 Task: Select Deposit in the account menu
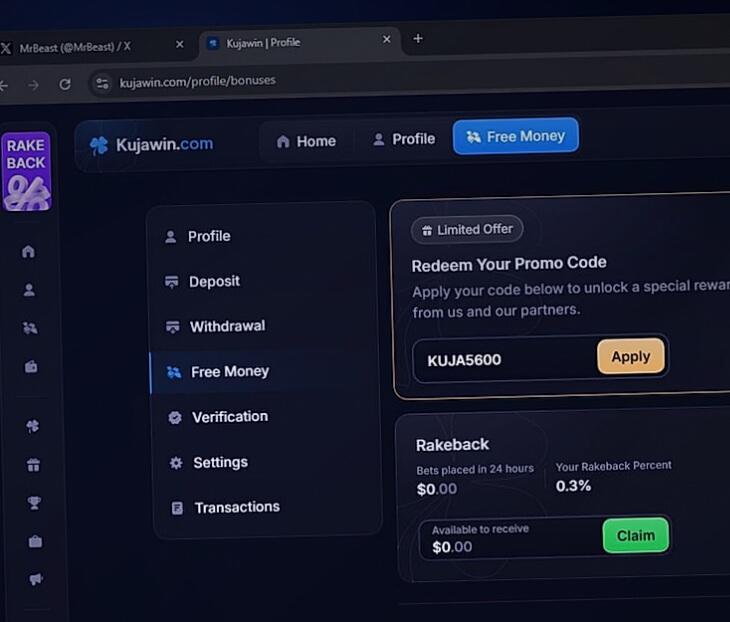coord(264,281)
